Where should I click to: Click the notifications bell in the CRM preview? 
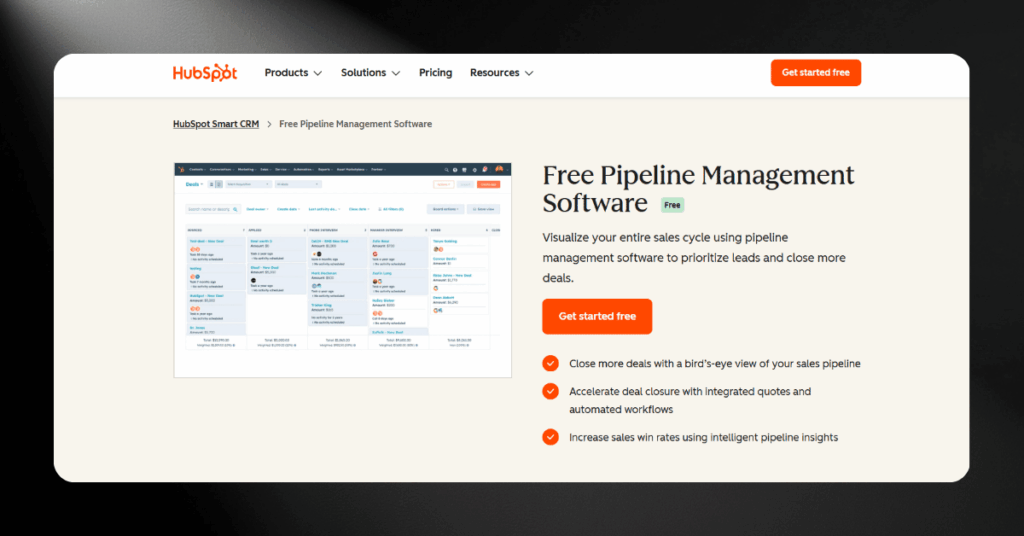485,169
